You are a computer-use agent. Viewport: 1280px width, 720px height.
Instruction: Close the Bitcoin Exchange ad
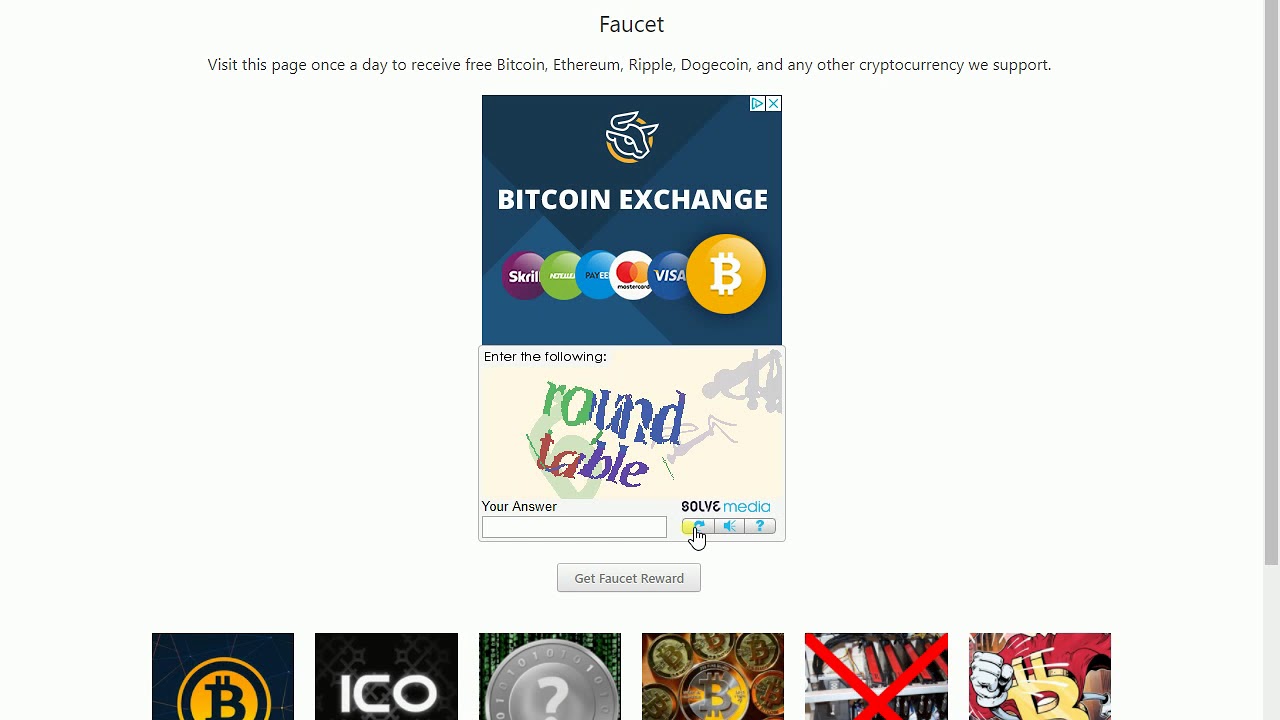click(x=773, y=104)
